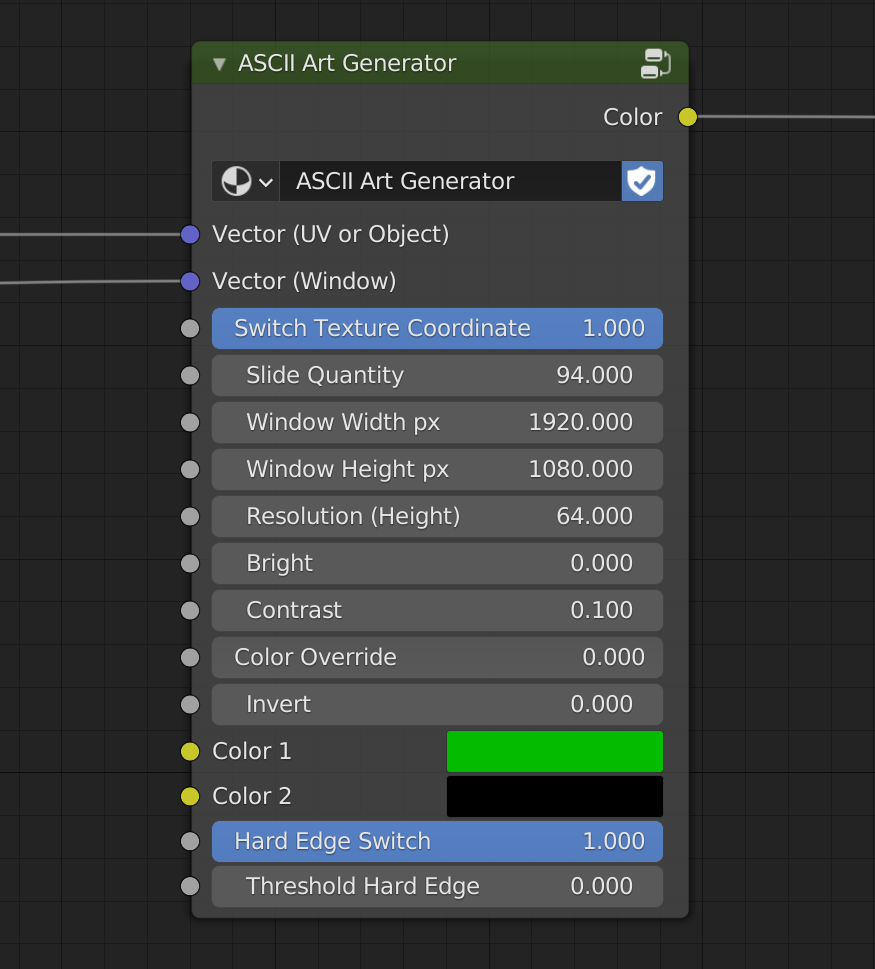Click the Bright input socket
The height and width of the screenshot is (969, 875).
point(190,563)
